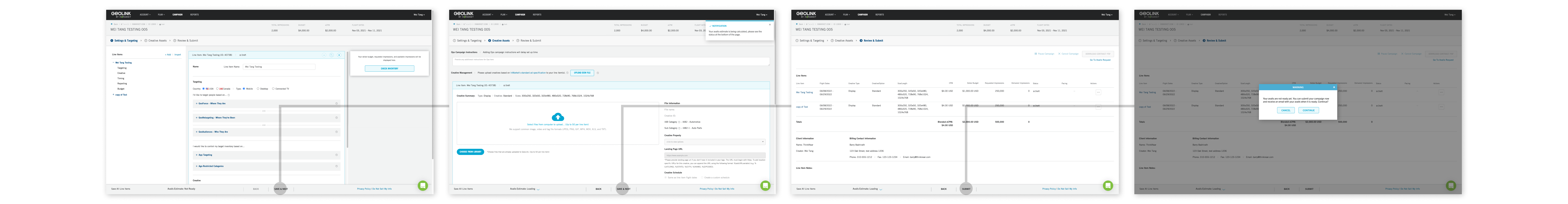
Task: Open the green chat widget on the undimmed review screen
Action: tap(1108, 186)
